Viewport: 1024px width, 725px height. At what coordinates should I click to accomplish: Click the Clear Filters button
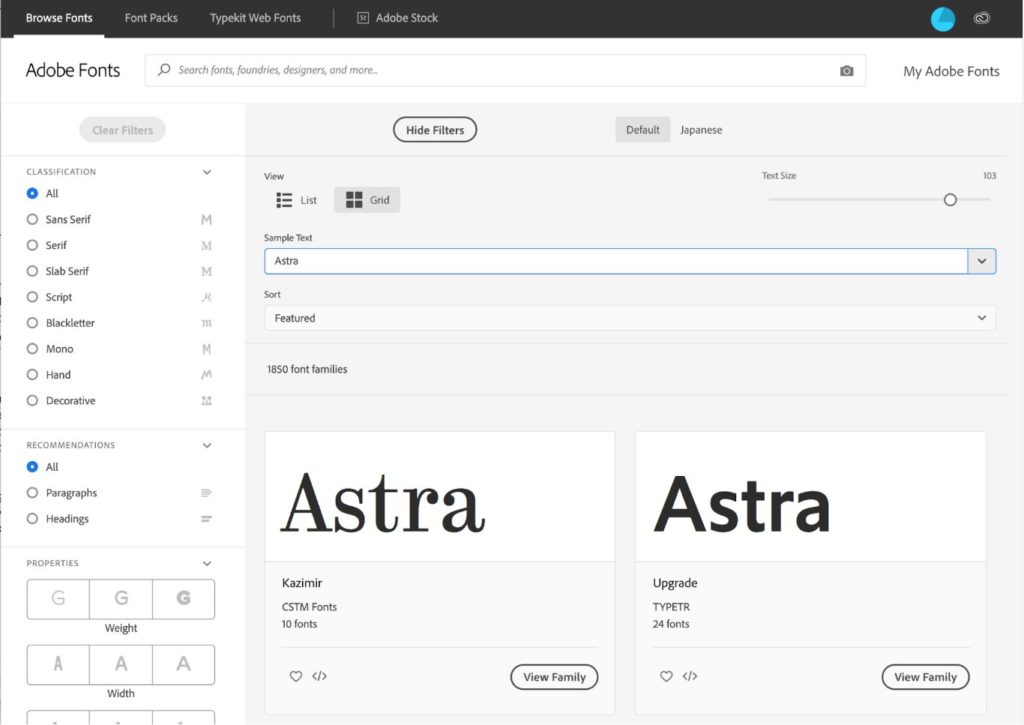coord(122,130)
